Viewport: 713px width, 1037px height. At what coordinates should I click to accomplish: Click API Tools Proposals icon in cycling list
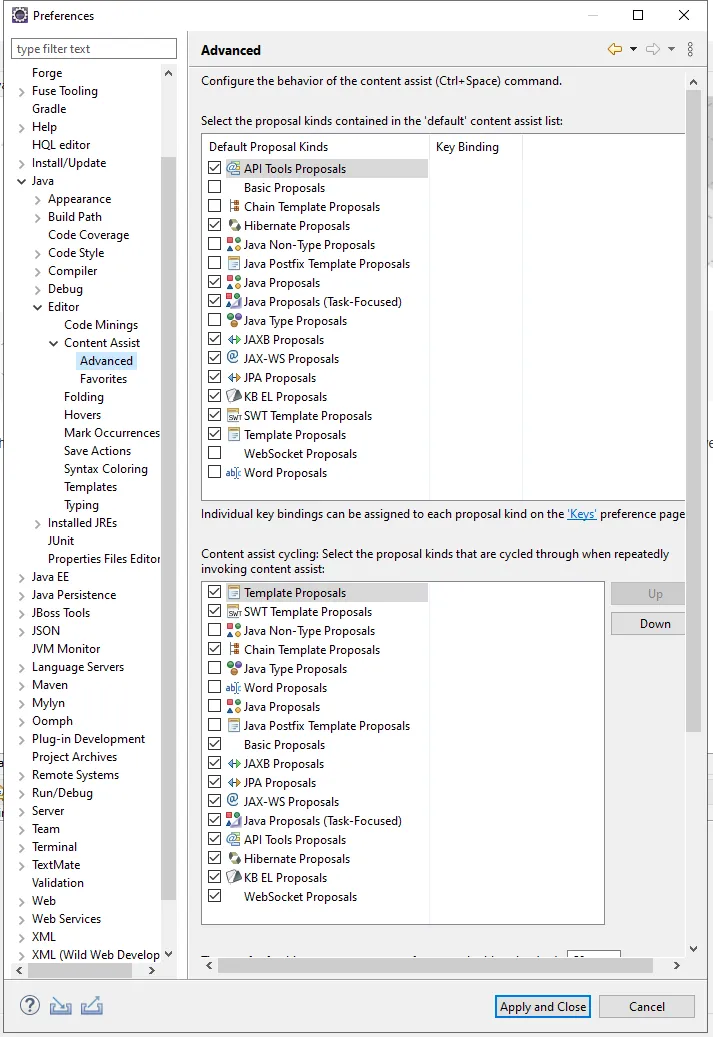(233, 839)
